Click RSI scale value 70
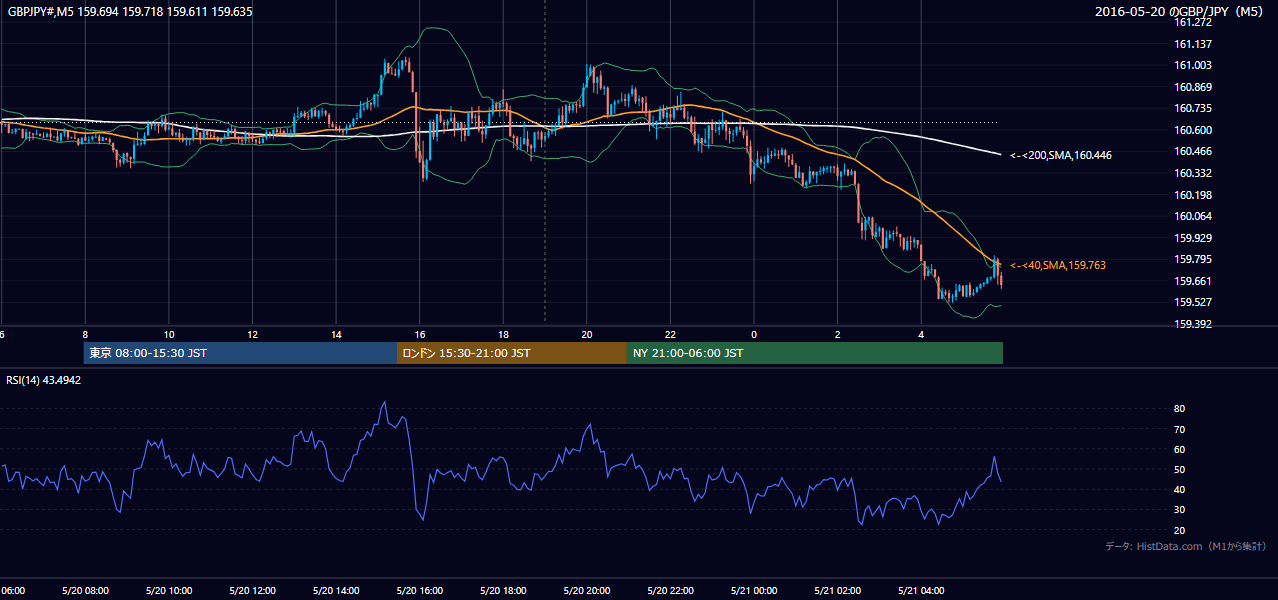 coord(1179,429)
